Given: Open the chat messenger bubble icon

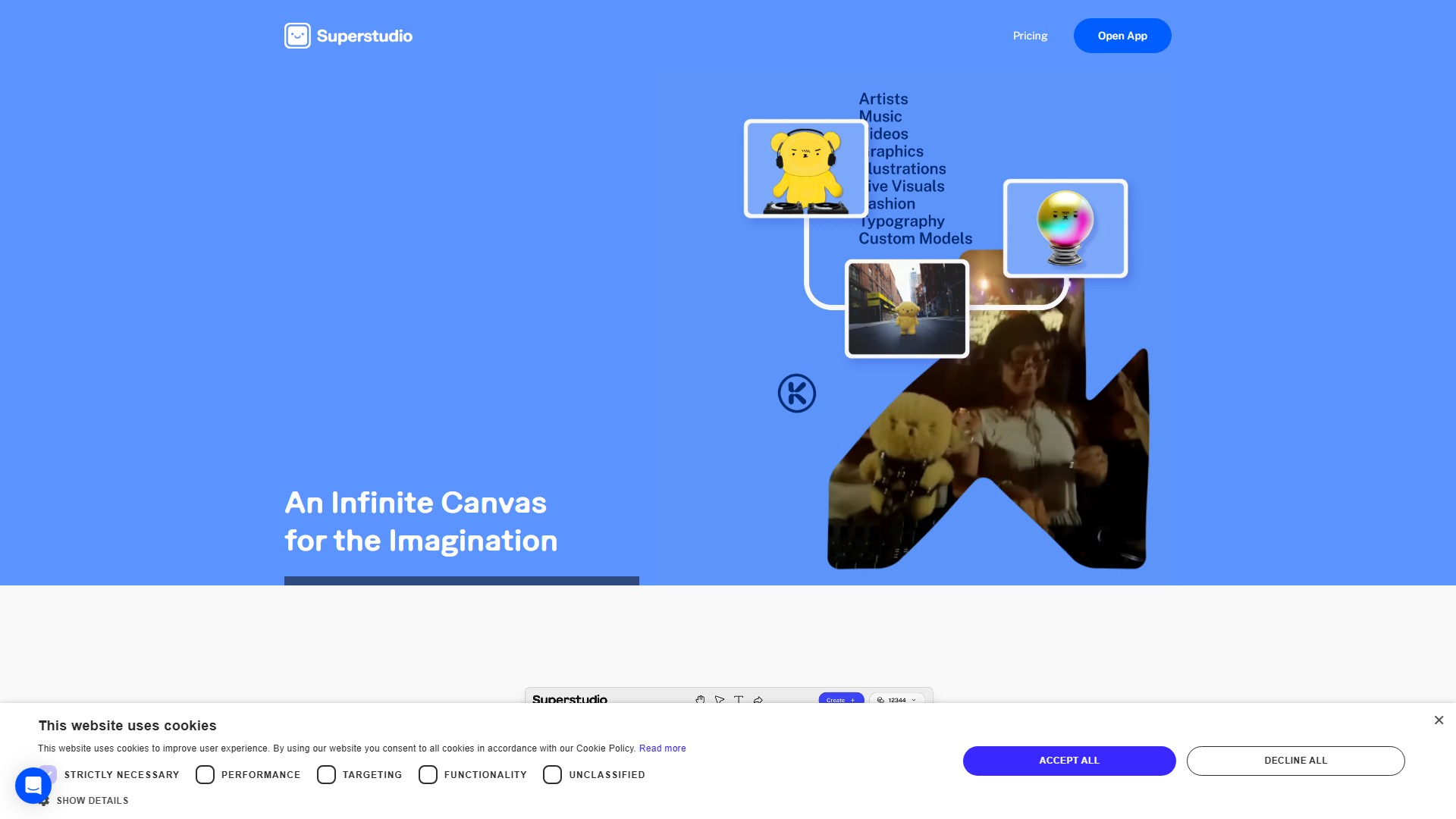Looking at the screenshot, I should pos(33,785).
